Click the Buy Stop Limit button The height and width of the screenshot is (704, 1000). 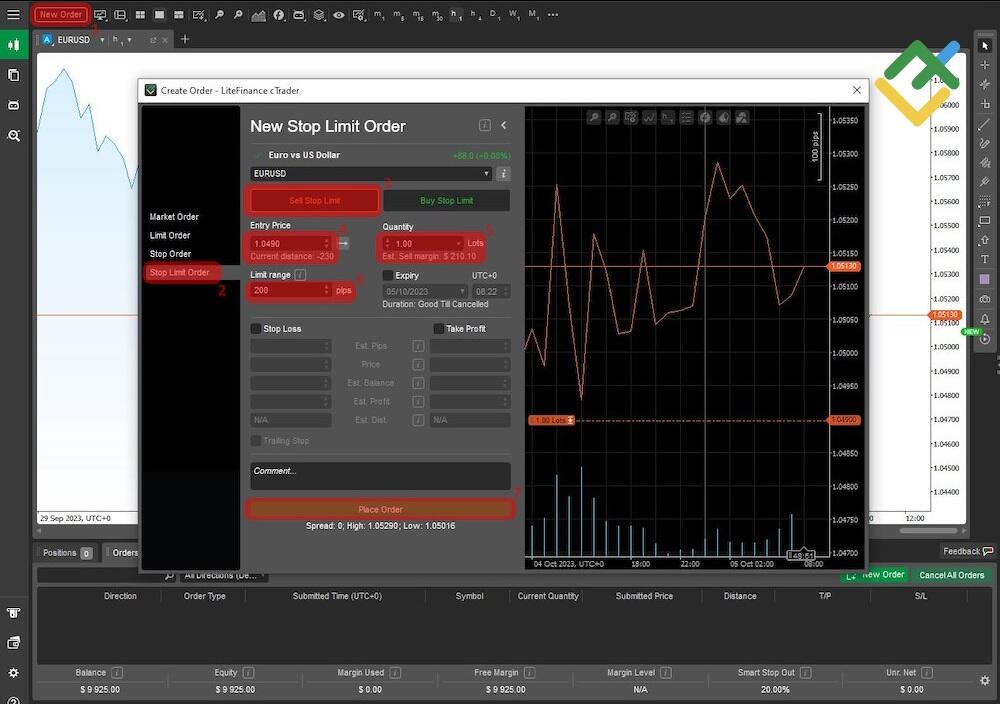446,200
